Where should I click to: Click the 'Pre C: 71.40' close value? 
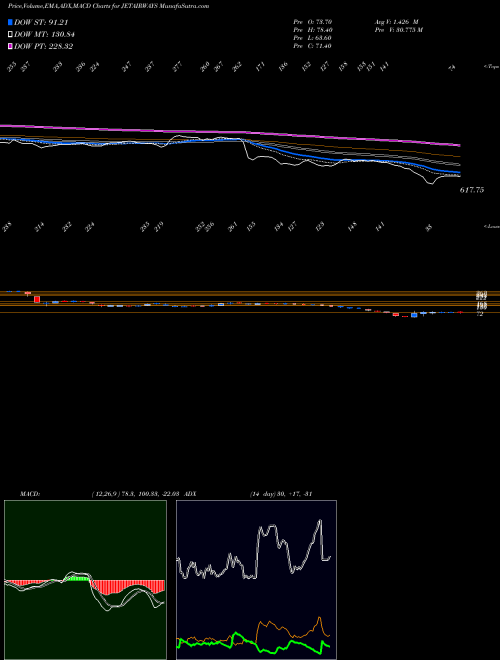312,46
